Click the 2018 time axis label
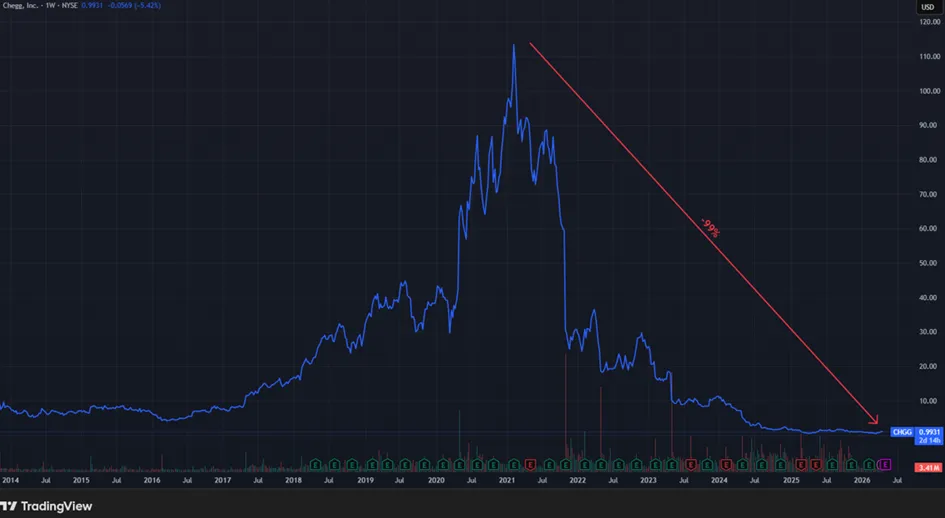 [x=294, y=480]
